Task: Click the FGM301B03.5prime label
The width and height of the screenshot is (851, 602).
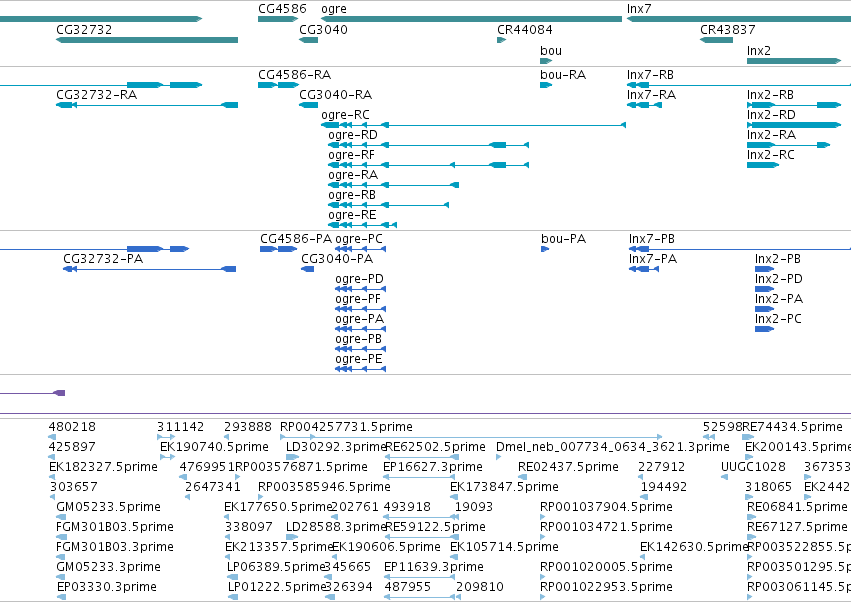Action: (115, 527)
